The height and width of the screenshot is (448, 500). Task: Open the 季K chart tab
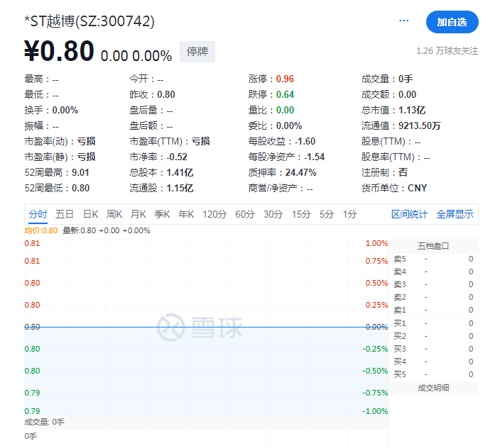(162, 214)
